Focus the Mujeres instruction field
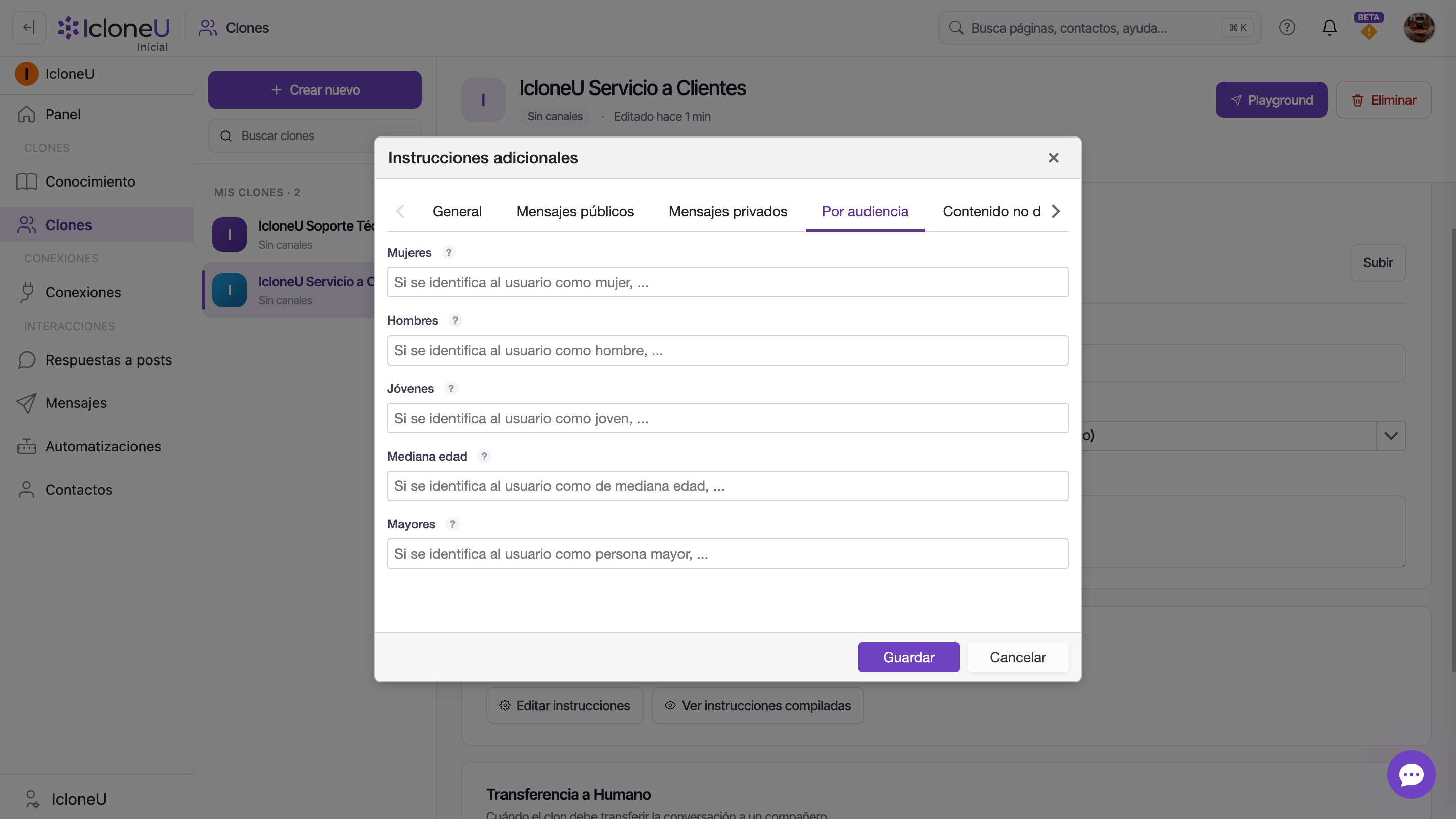Viewport: 1456px width, 819px height. tap(727, 282)
